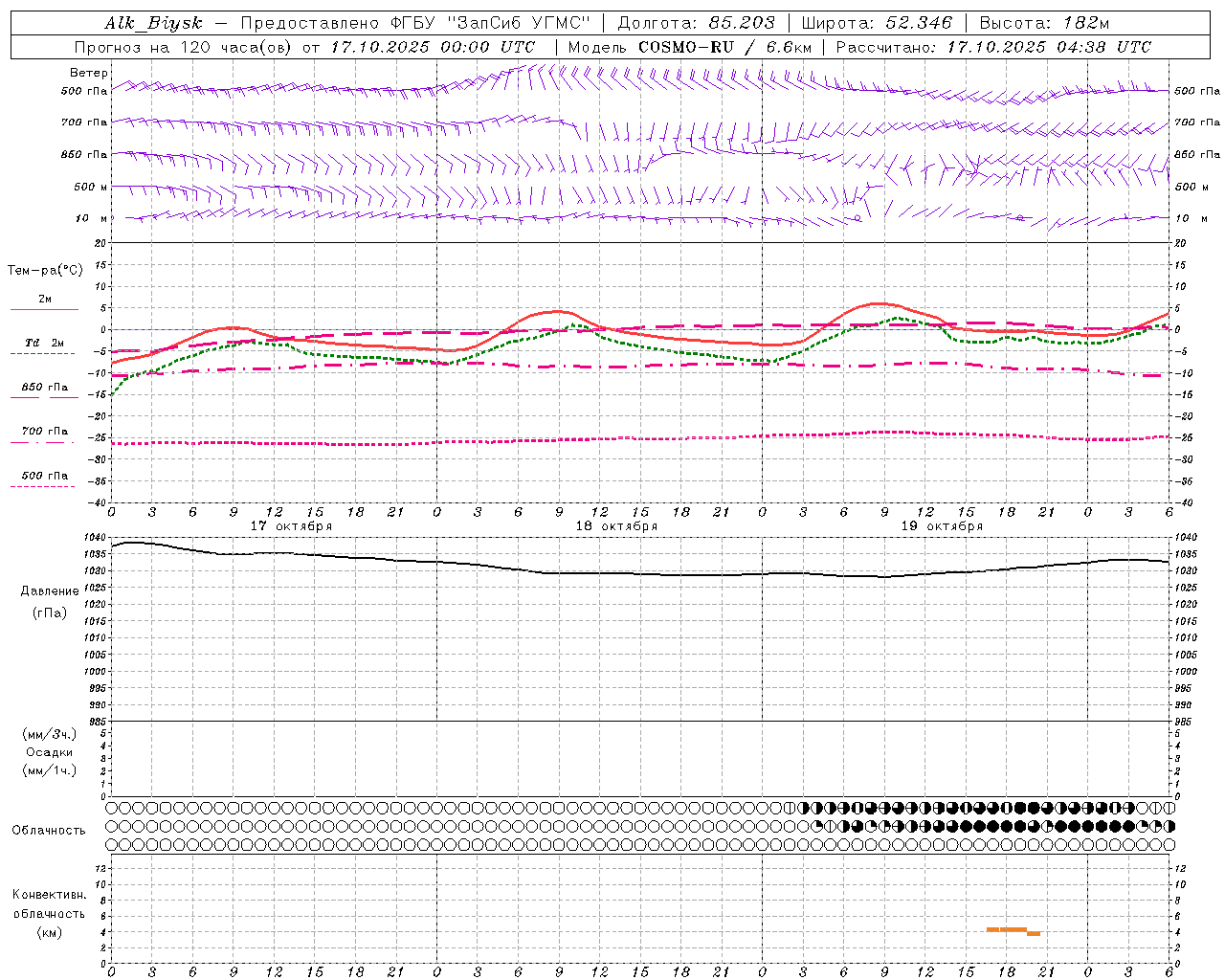Image resolution: width=1225 pixels, height=980 pixels.
Task: Click the (гПа) unit label under Давление
Action: tap(50, 613)
